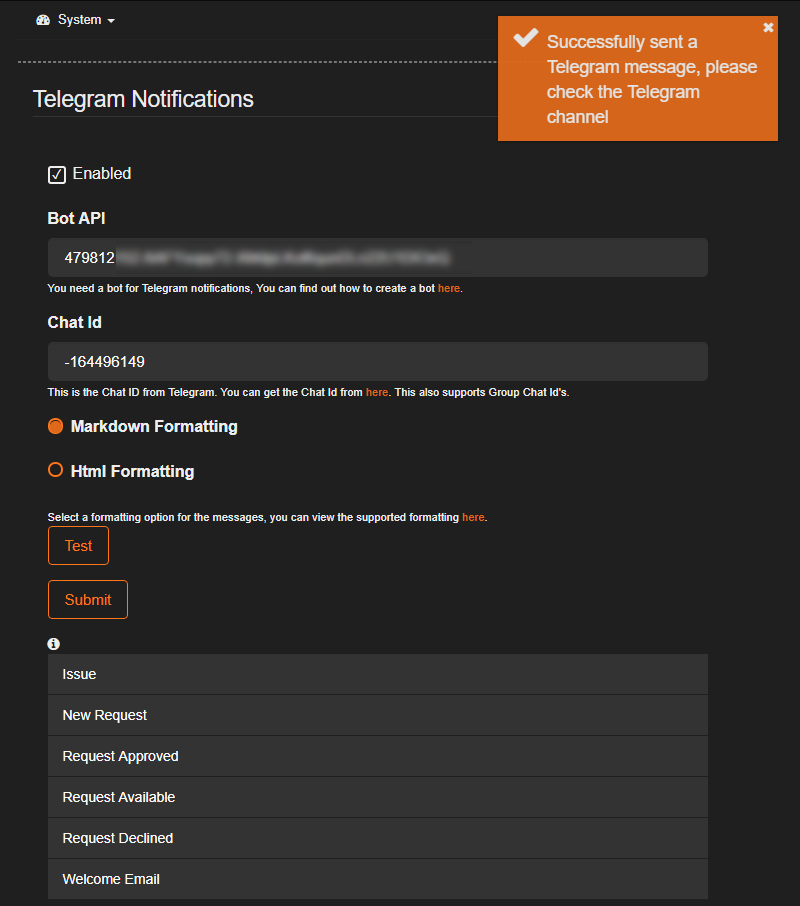Click into the Chat Id input field
This screenshot has height=906, width=800.
point(378,361)
